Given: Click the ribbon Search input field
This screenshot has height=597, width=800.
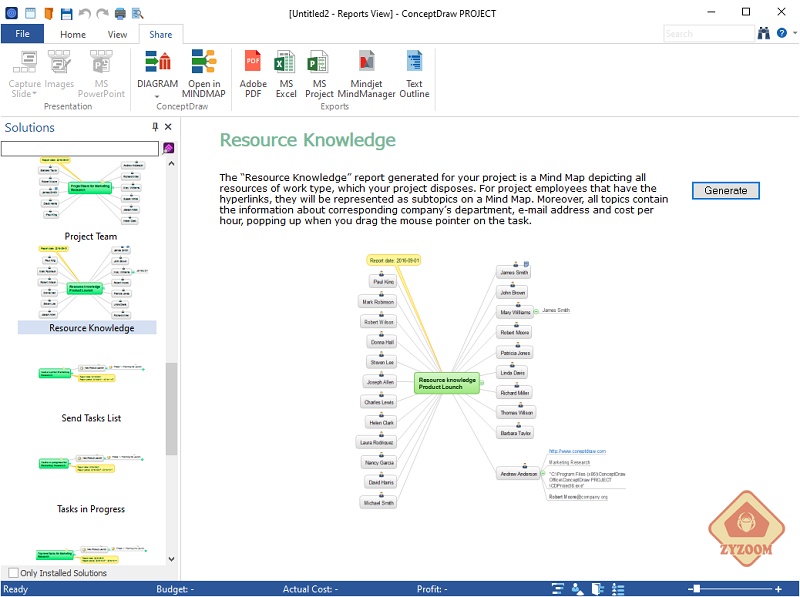Looking at the screenshot, I should (709, 34).
